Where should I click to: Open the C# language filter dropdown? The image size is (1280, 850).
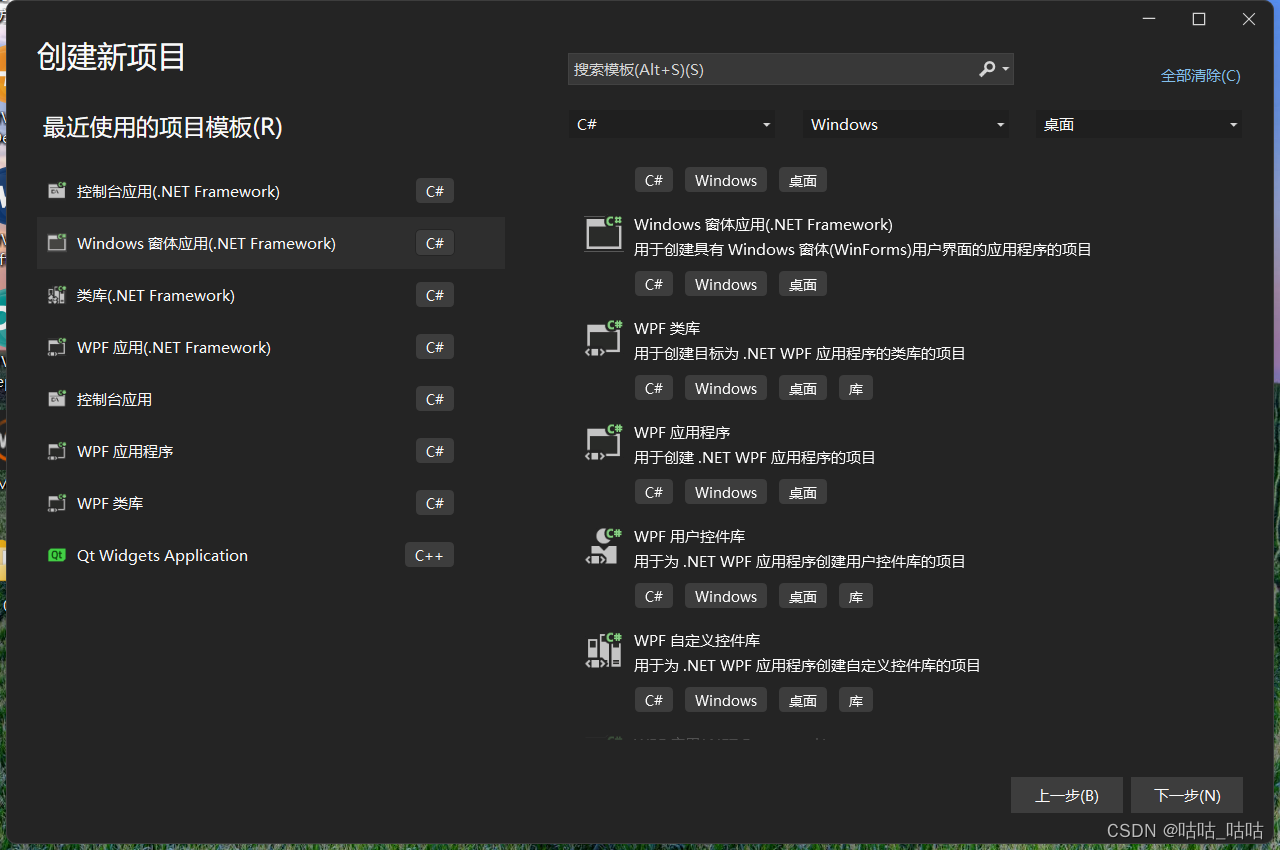(672, 124)
